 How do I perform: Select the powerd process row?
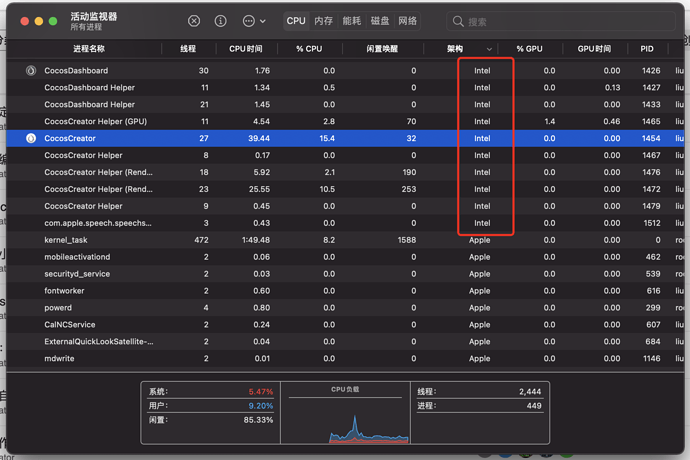click(345, 308)
